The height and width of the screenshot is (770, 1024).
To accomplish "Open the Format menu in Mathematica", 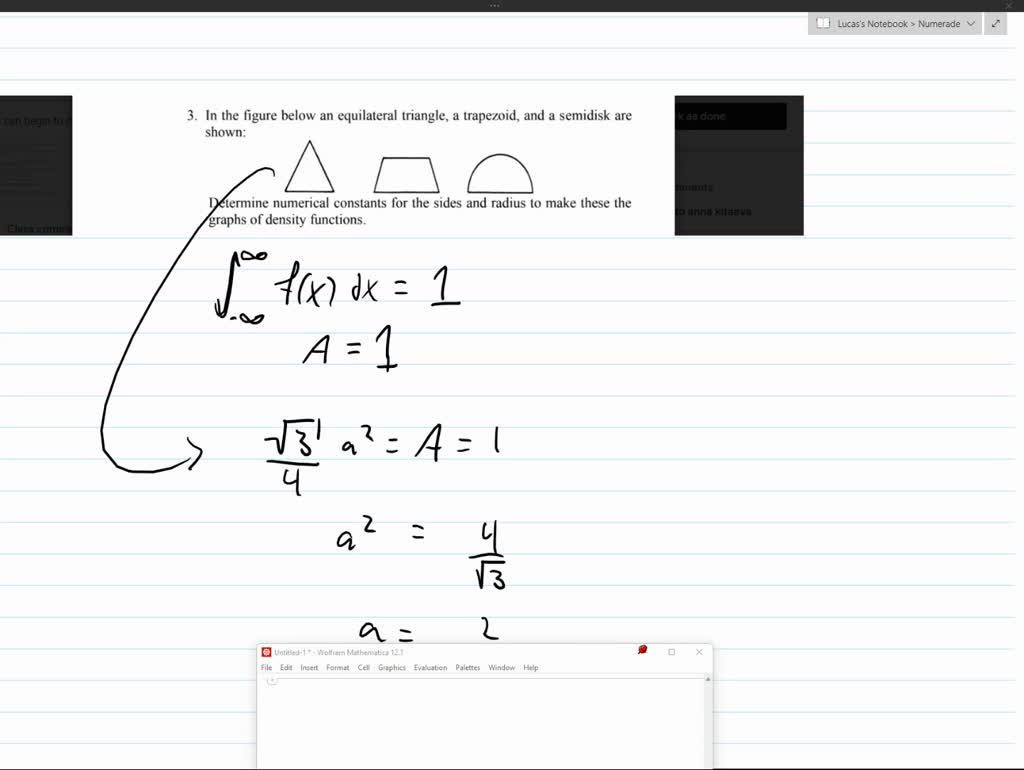I will click(337, 667).
